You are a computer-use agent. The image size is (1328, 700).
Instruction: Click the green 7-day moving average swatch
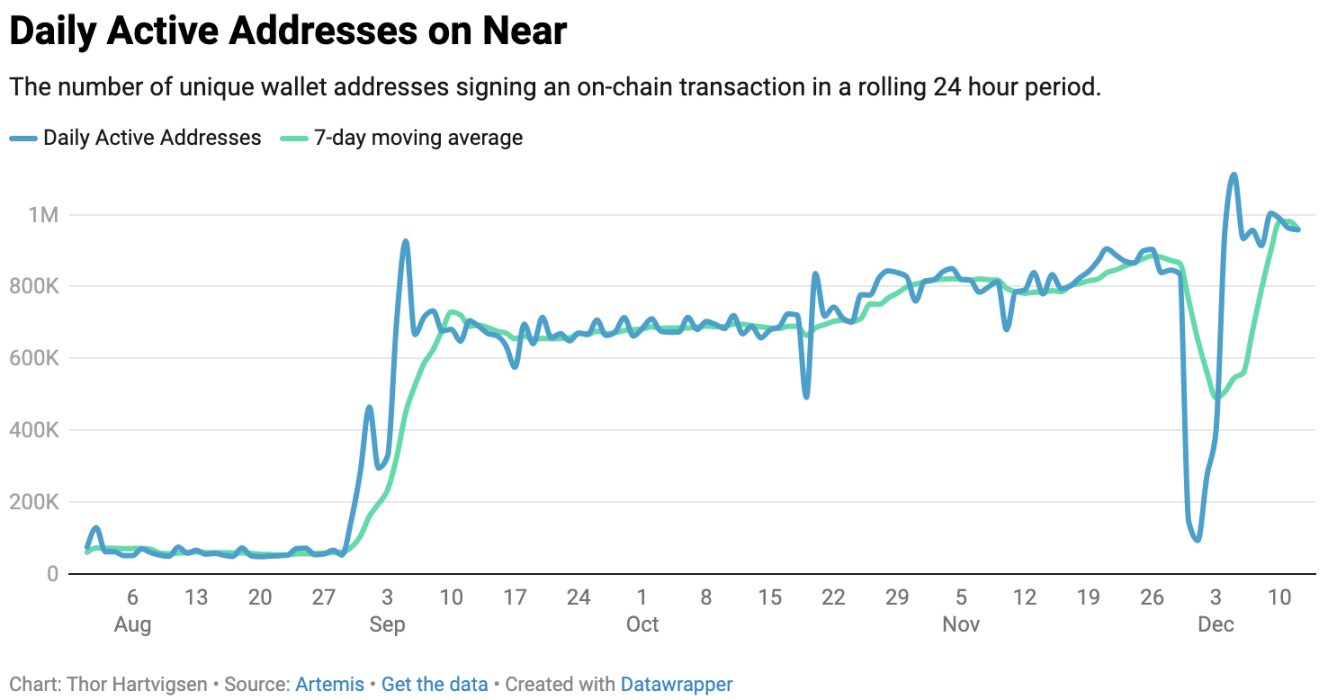[293, 138]
